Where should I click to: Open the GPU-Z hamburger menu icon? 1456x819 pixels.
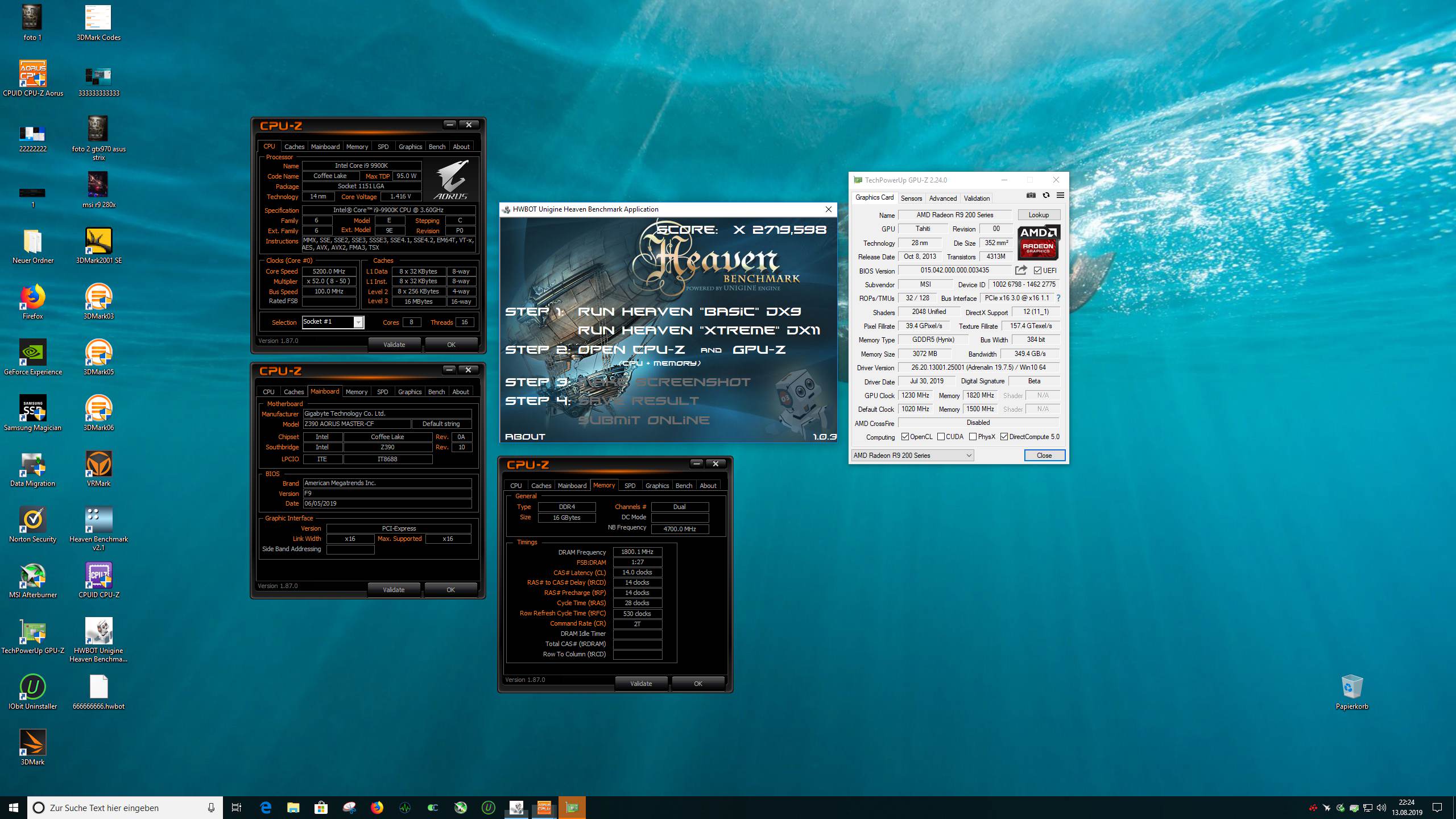pyautogui.click(x=1060, y=196)
